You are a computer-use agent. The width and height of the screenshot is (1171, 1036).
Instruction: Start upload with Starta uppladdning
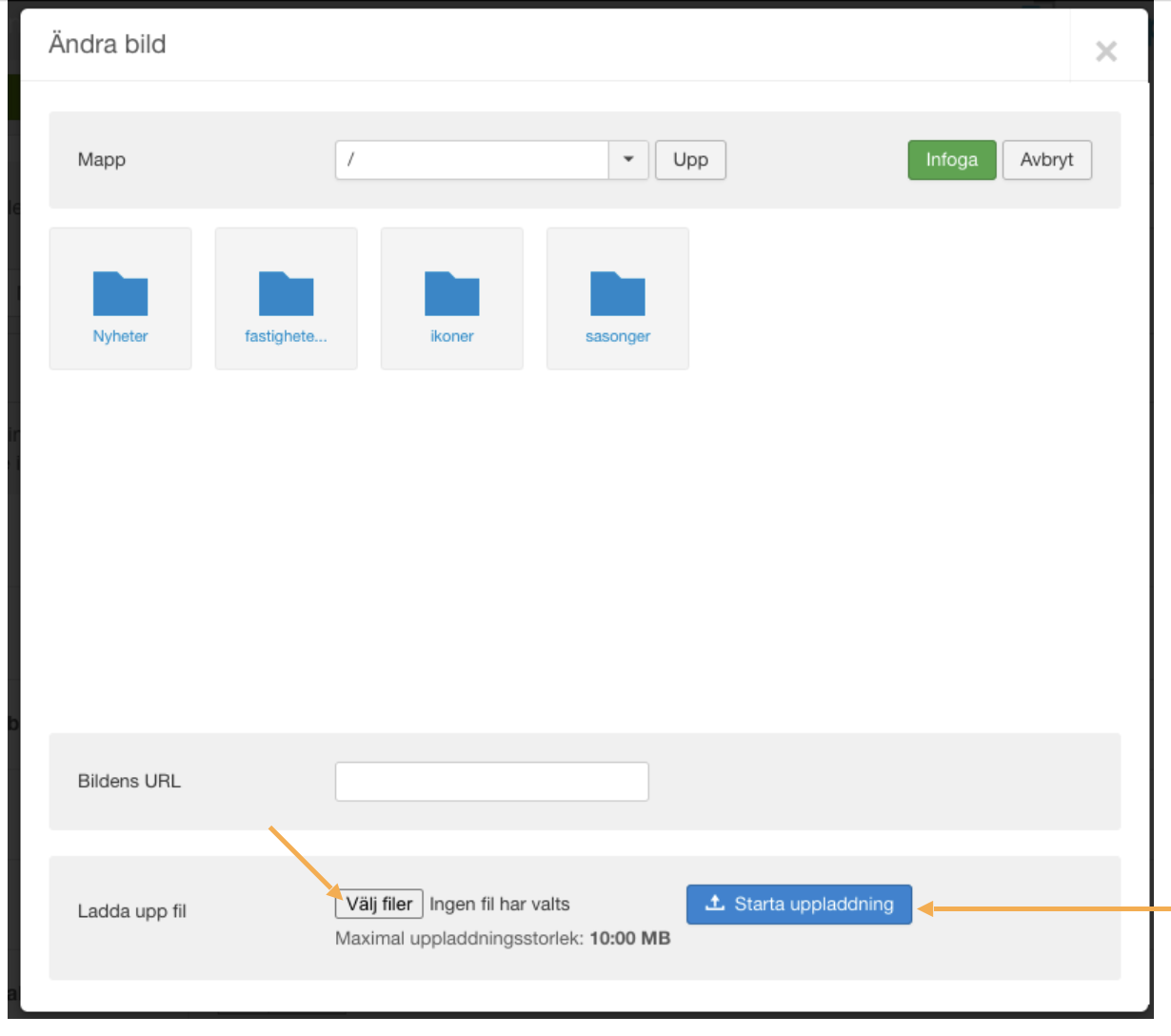coord(799,905)
